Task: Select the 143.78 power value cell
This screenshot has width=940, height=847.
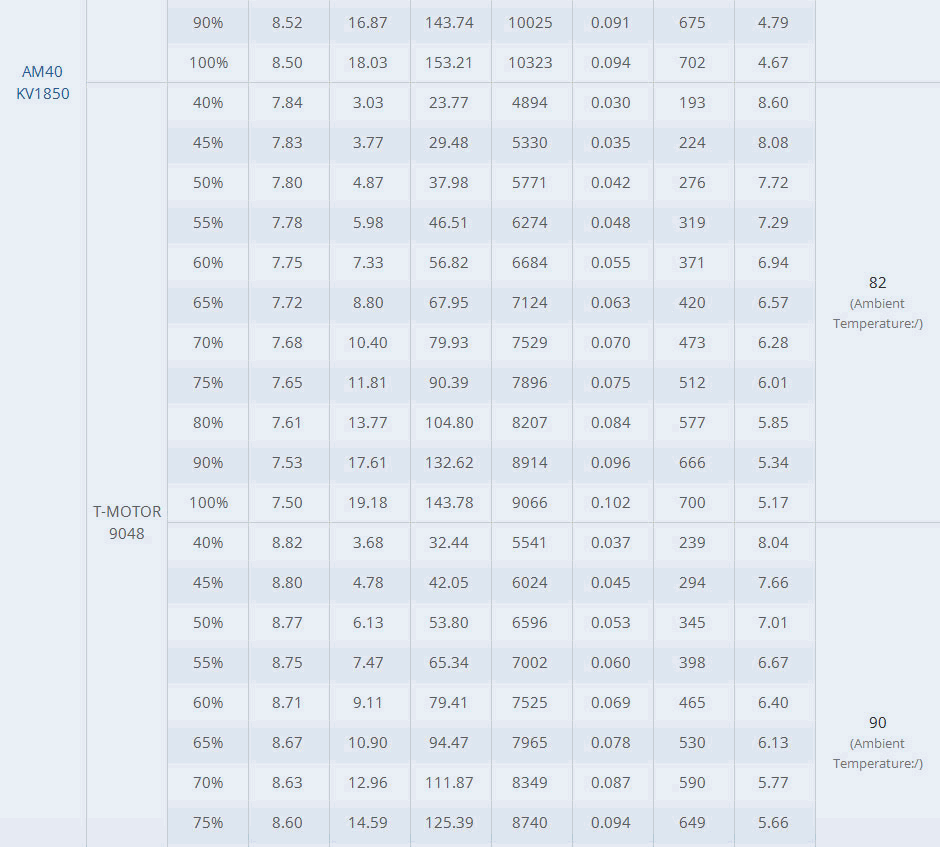Action: click(449, 502)
